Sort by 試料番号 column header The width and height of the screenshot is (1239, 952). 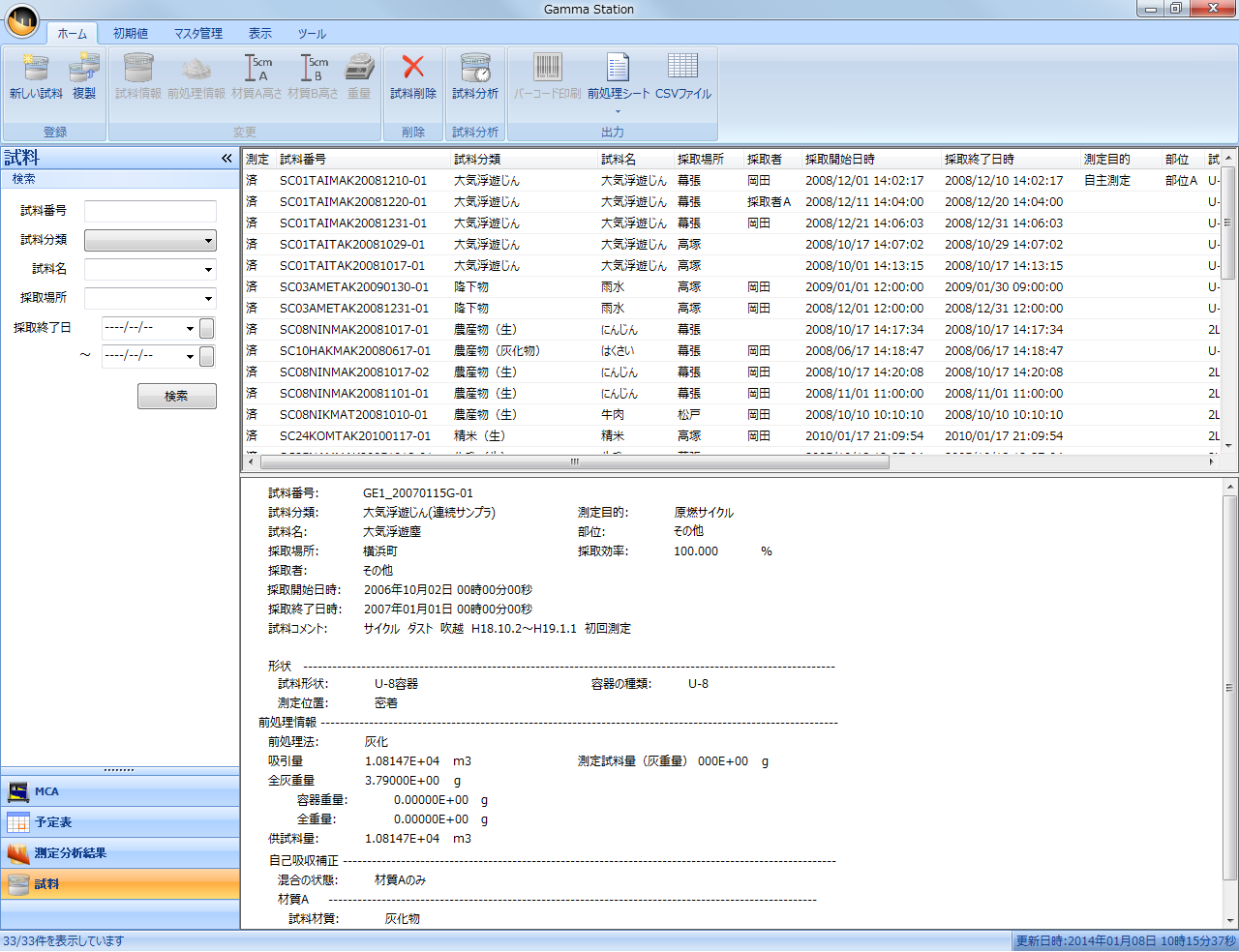point(363,159)
